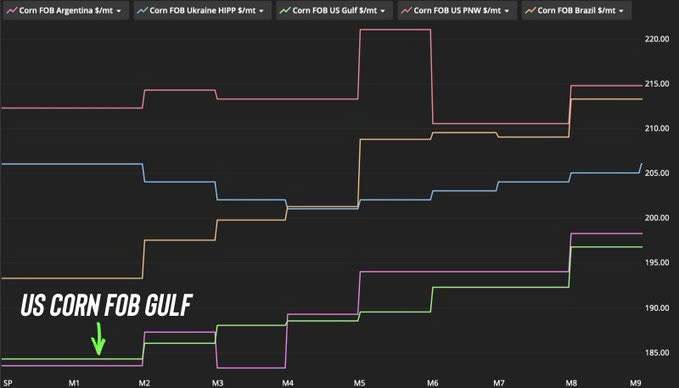Select the Corn FOB Brazil $/mt series label
The width and height of the screenshot is (679, 388).
click(576, 10)
